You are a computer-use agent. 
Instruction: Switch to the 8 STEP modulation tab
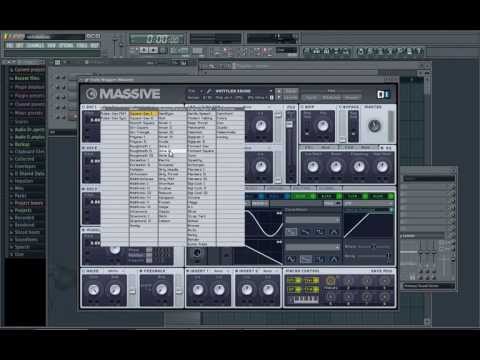[381, 196]
